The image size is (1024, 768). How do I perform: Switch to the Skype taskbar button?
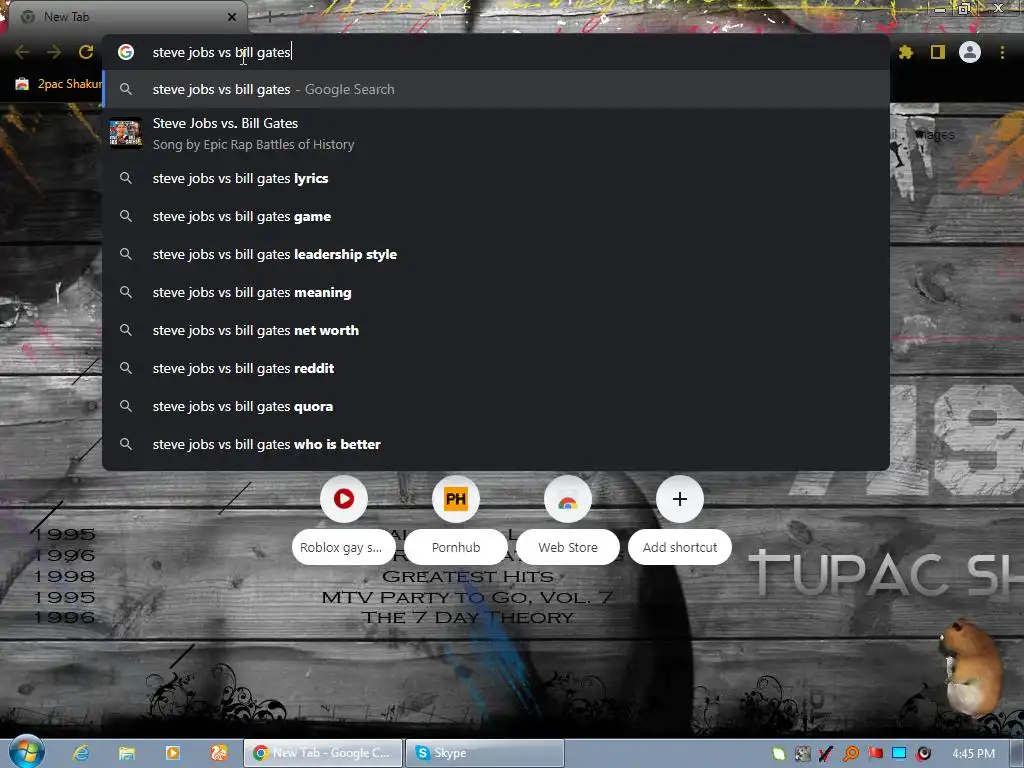coord(485,753)
